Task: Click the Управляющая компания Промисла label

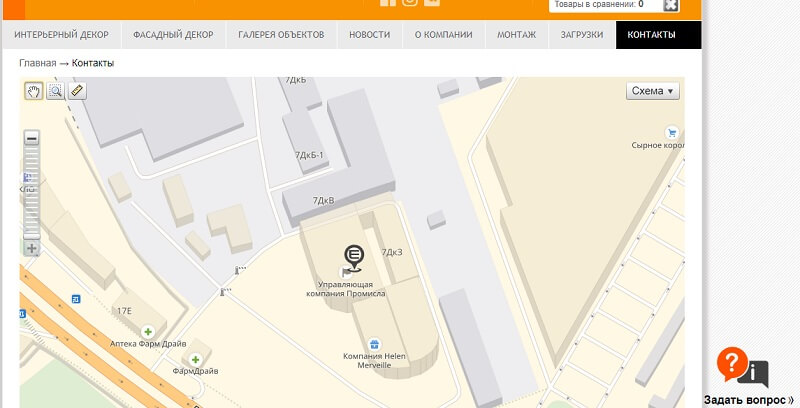Action: pos(345,289)
